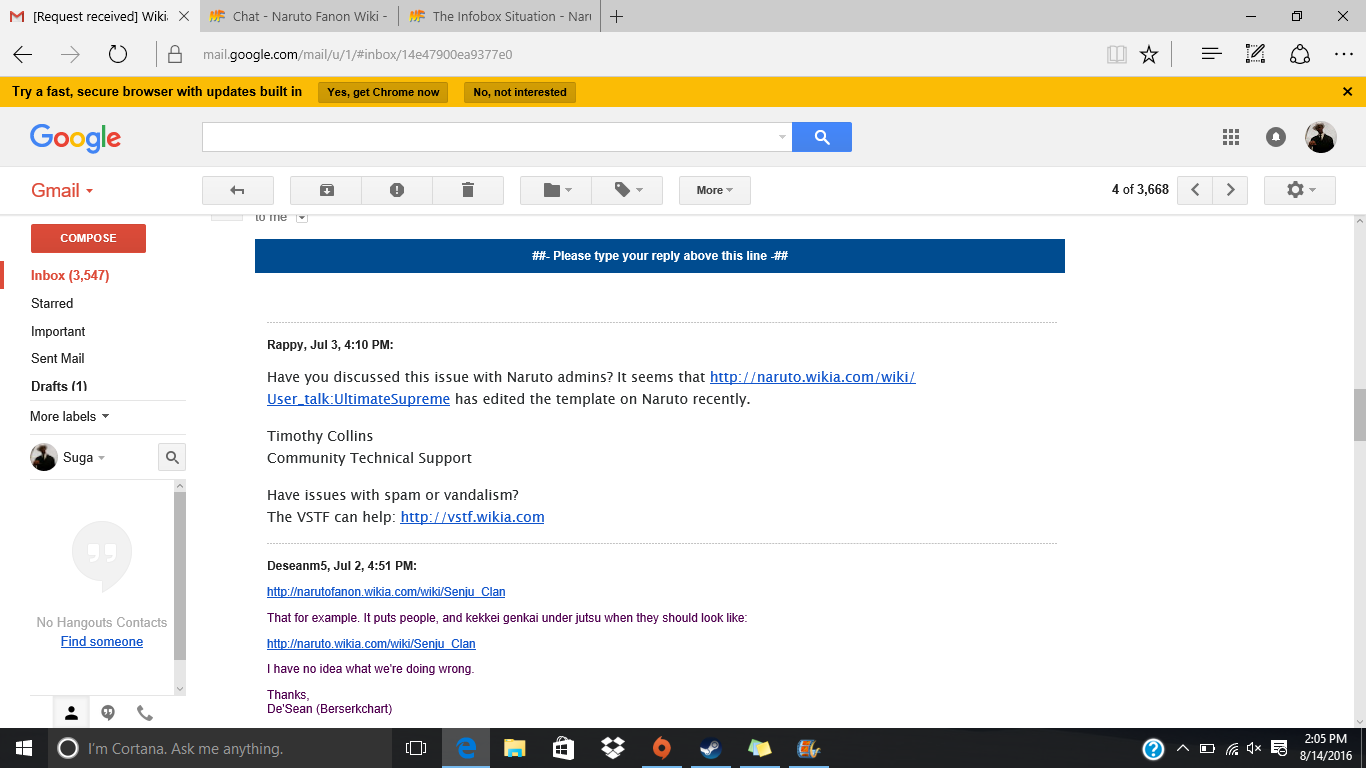The height and width of the screenshot is (768, 1366).
Task: Click No, not interested button
Action: [x=520, y=92]
